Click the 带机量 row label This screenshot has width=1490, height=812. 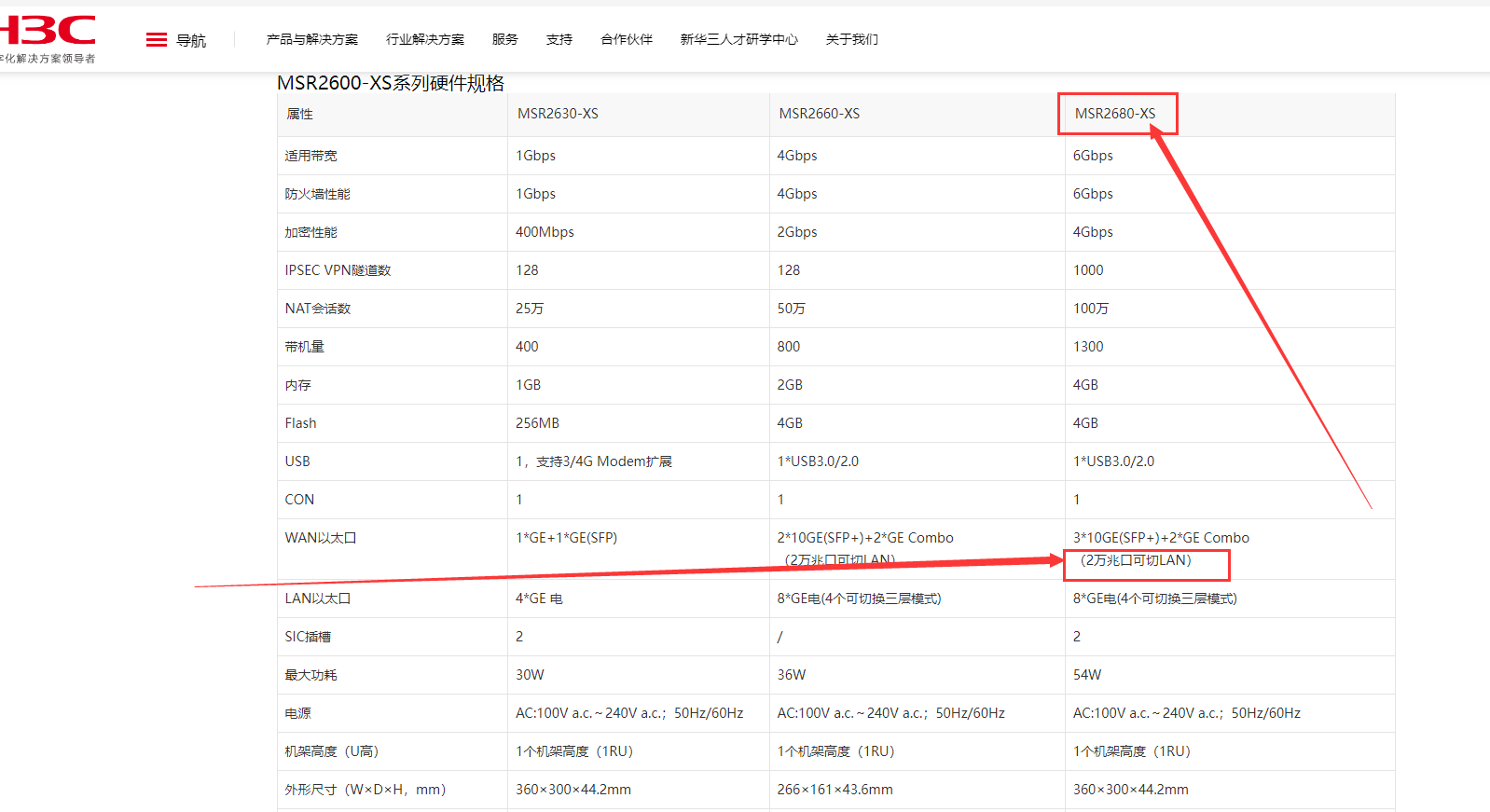coord(305,347)
